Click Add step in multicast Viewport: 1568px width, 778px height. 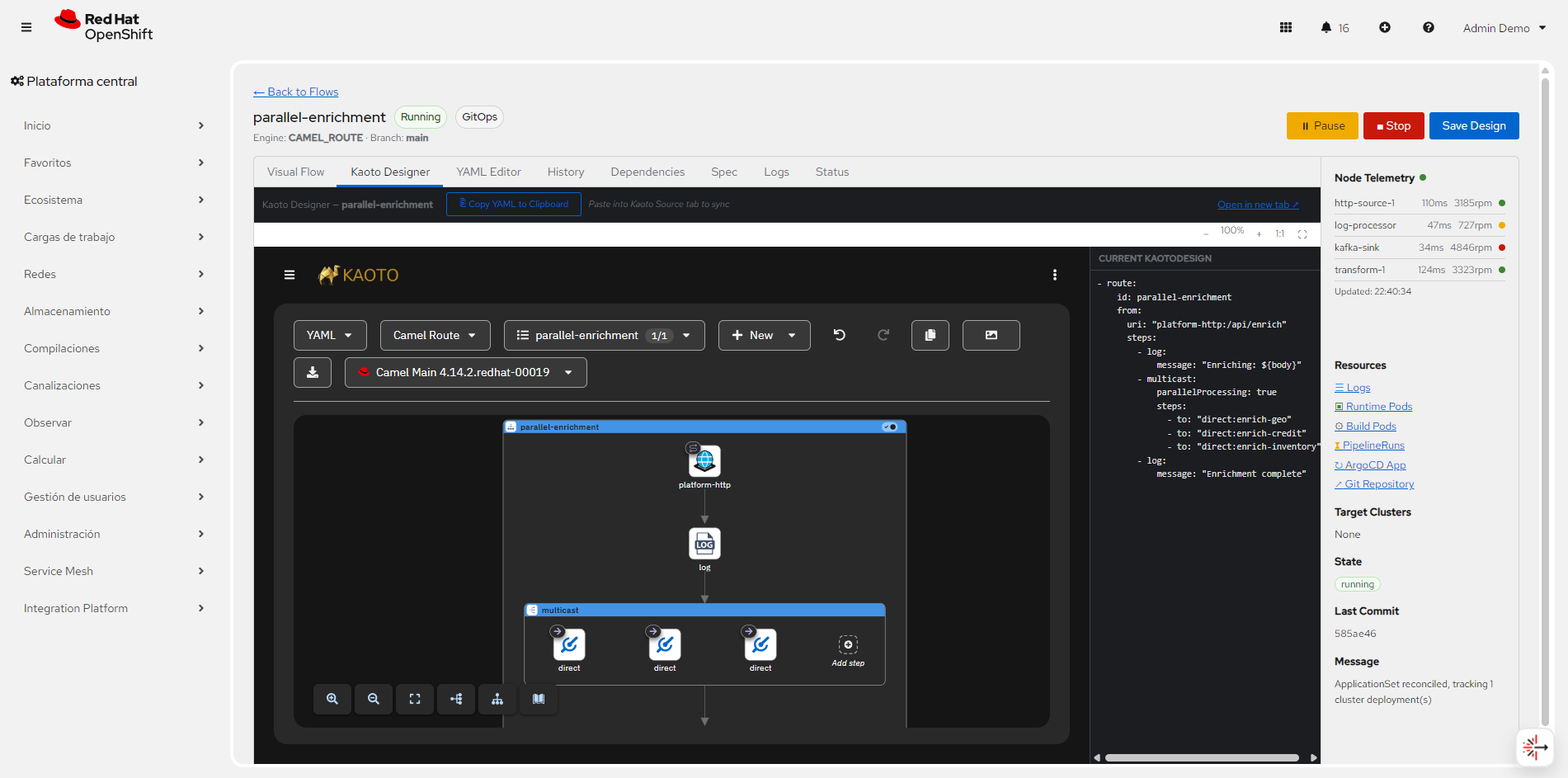coord(848,650)
